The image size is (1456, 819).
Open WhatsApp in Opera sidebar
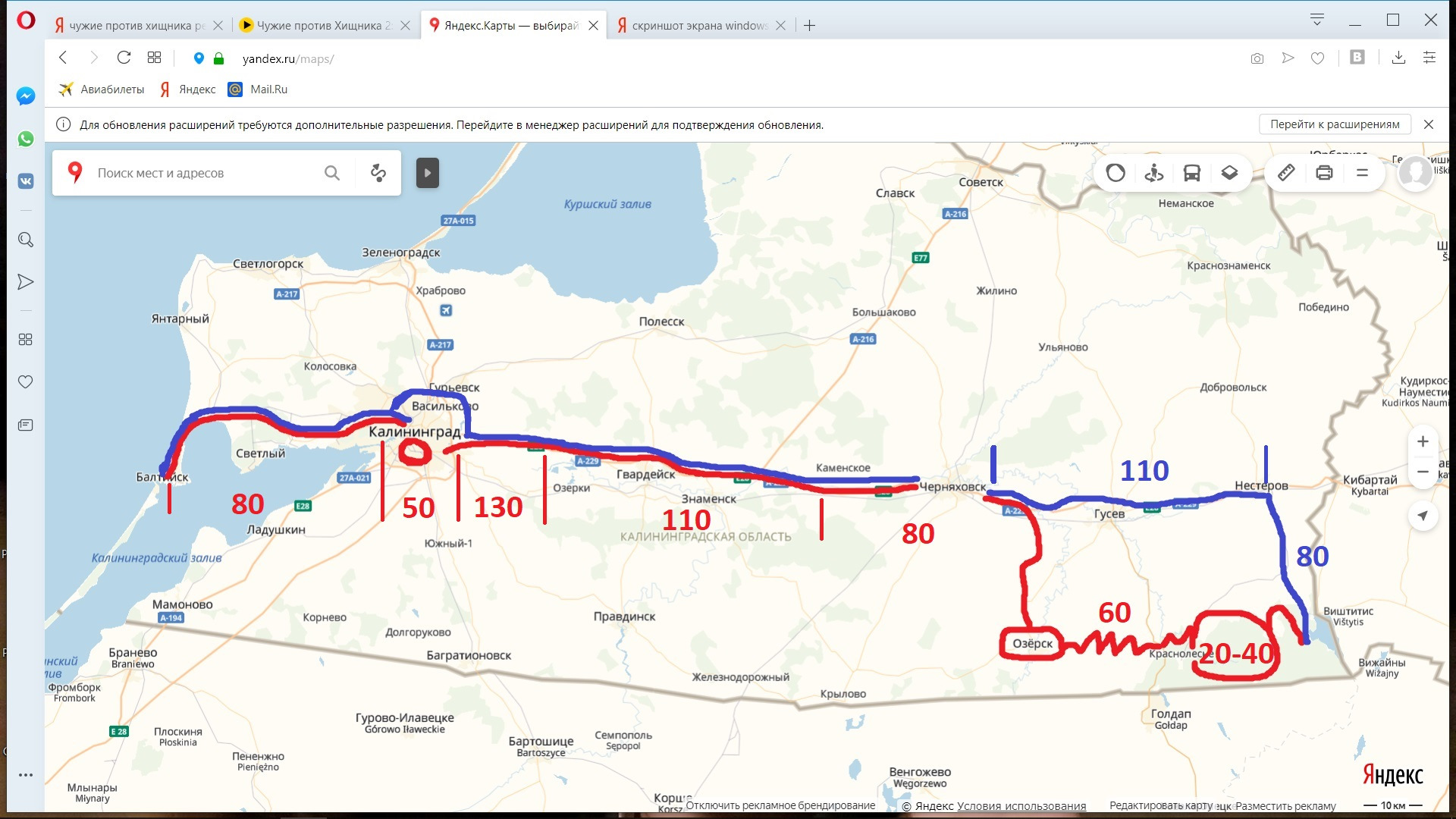(x=26, y=139)
